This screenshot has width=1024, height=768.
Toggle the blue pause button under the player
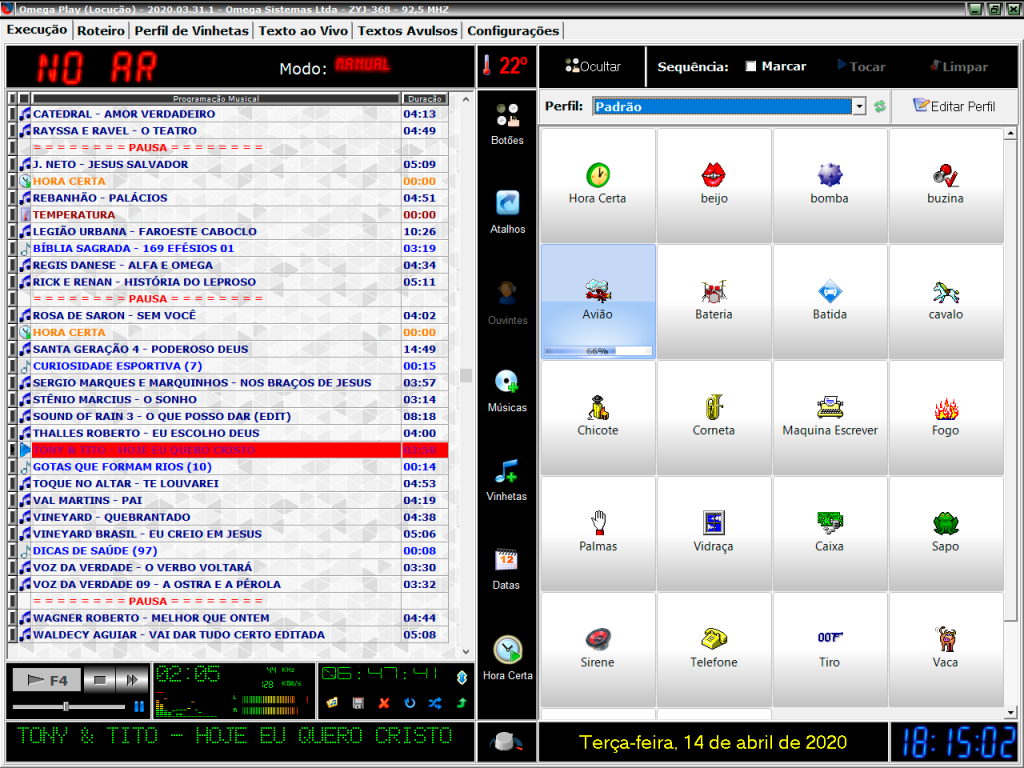point(139,706)
